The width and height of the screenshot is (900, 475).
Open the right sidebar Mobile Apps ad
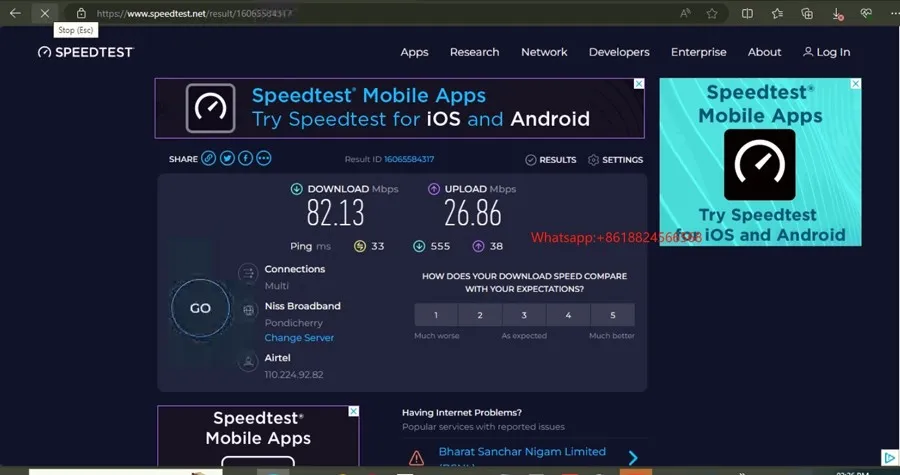click(761, 162)
